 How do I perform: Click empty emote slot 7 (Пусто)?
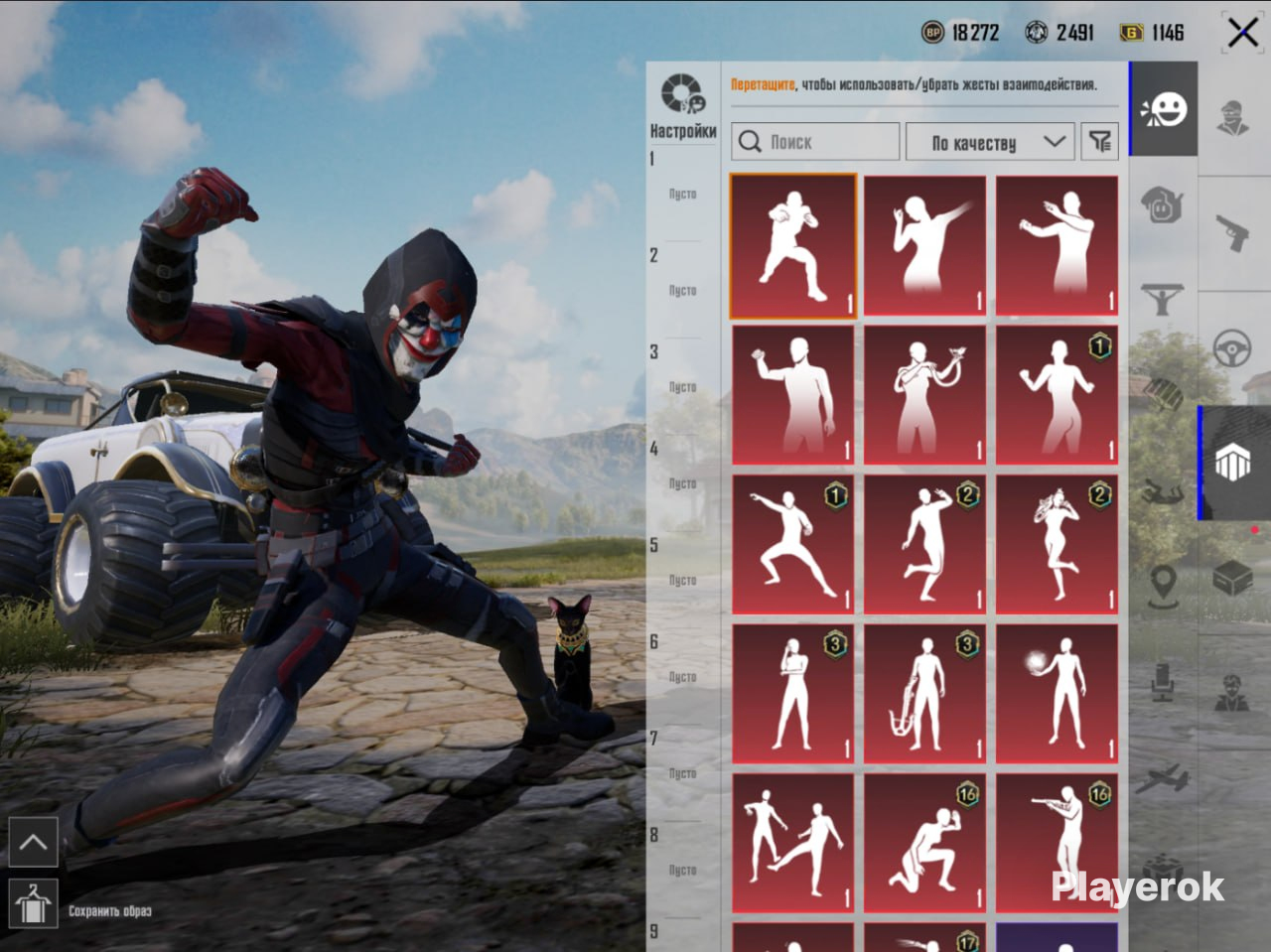[682, 773]
